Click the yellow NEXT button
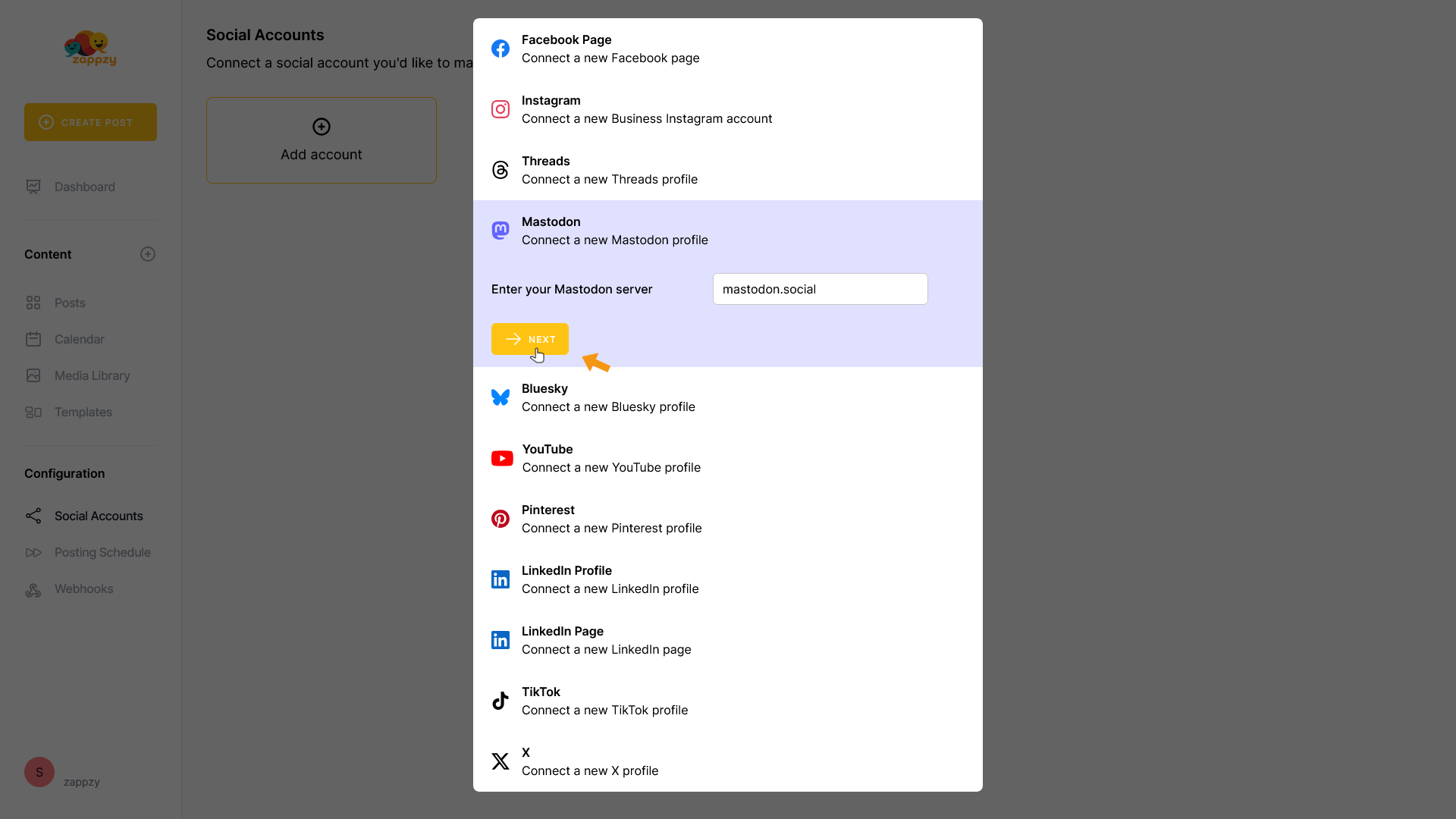 click(530, 339)
